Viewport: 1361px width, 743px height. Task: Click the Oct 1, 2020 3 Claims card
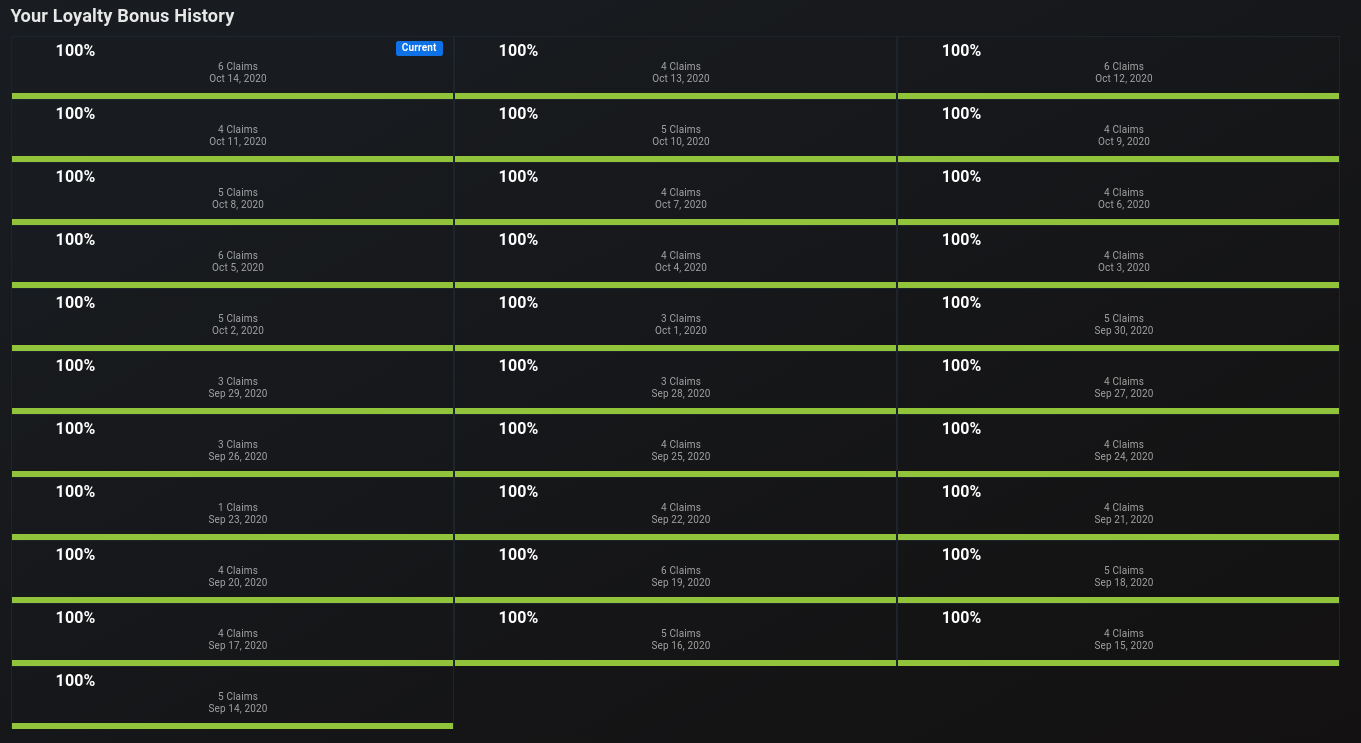pos(676,320)
